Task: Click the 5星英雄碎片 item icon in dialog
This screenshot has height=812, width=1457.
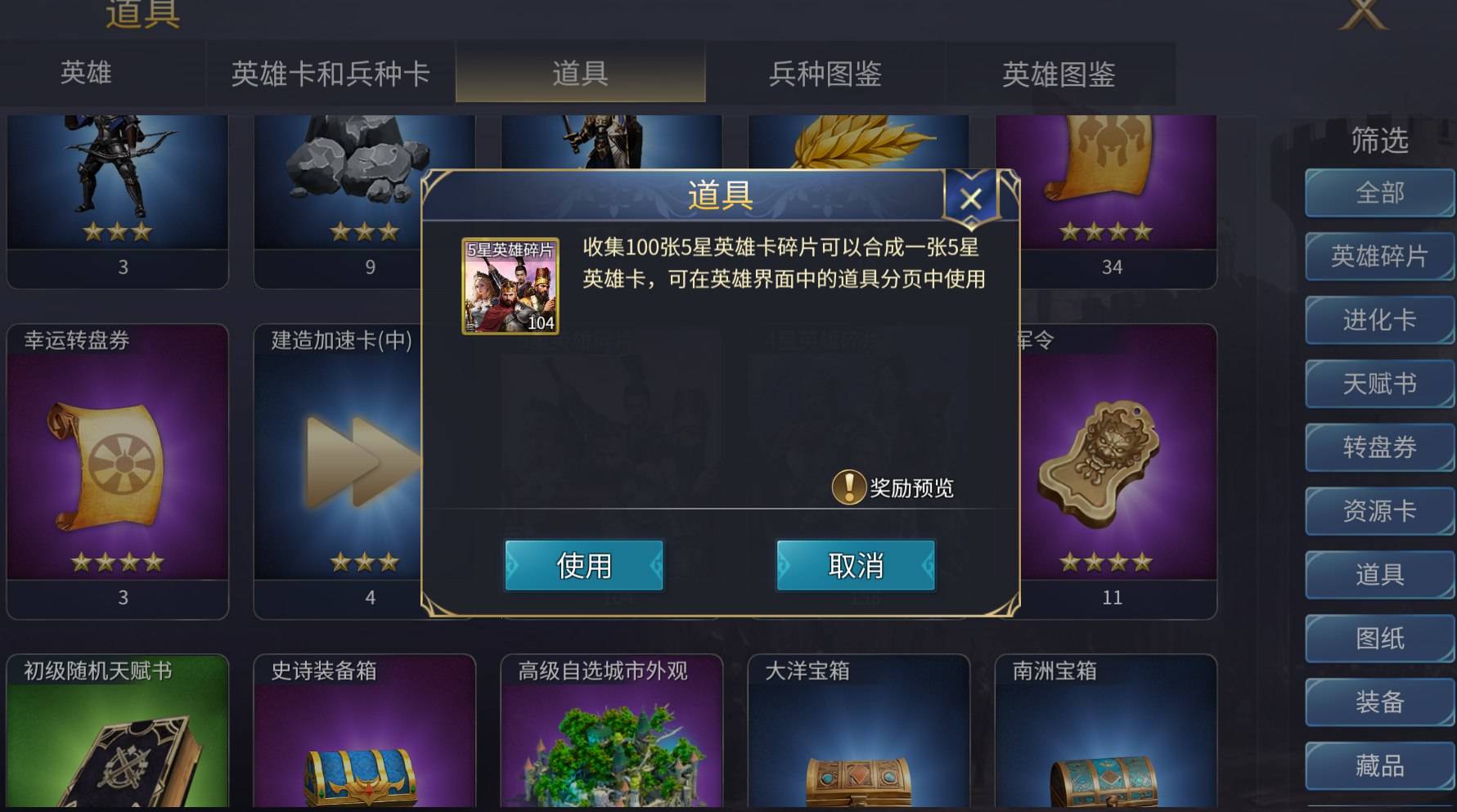Action: coord(510,285)
